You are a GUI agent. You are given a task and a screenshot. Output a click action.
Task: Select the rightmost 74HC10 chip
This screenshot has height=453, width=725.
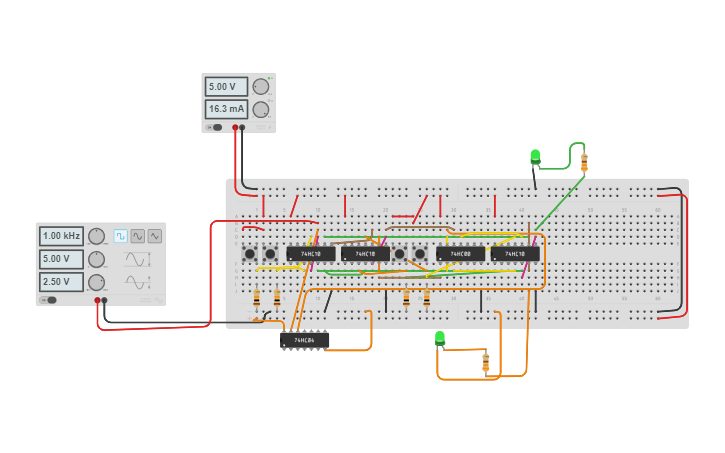point(515,254)
